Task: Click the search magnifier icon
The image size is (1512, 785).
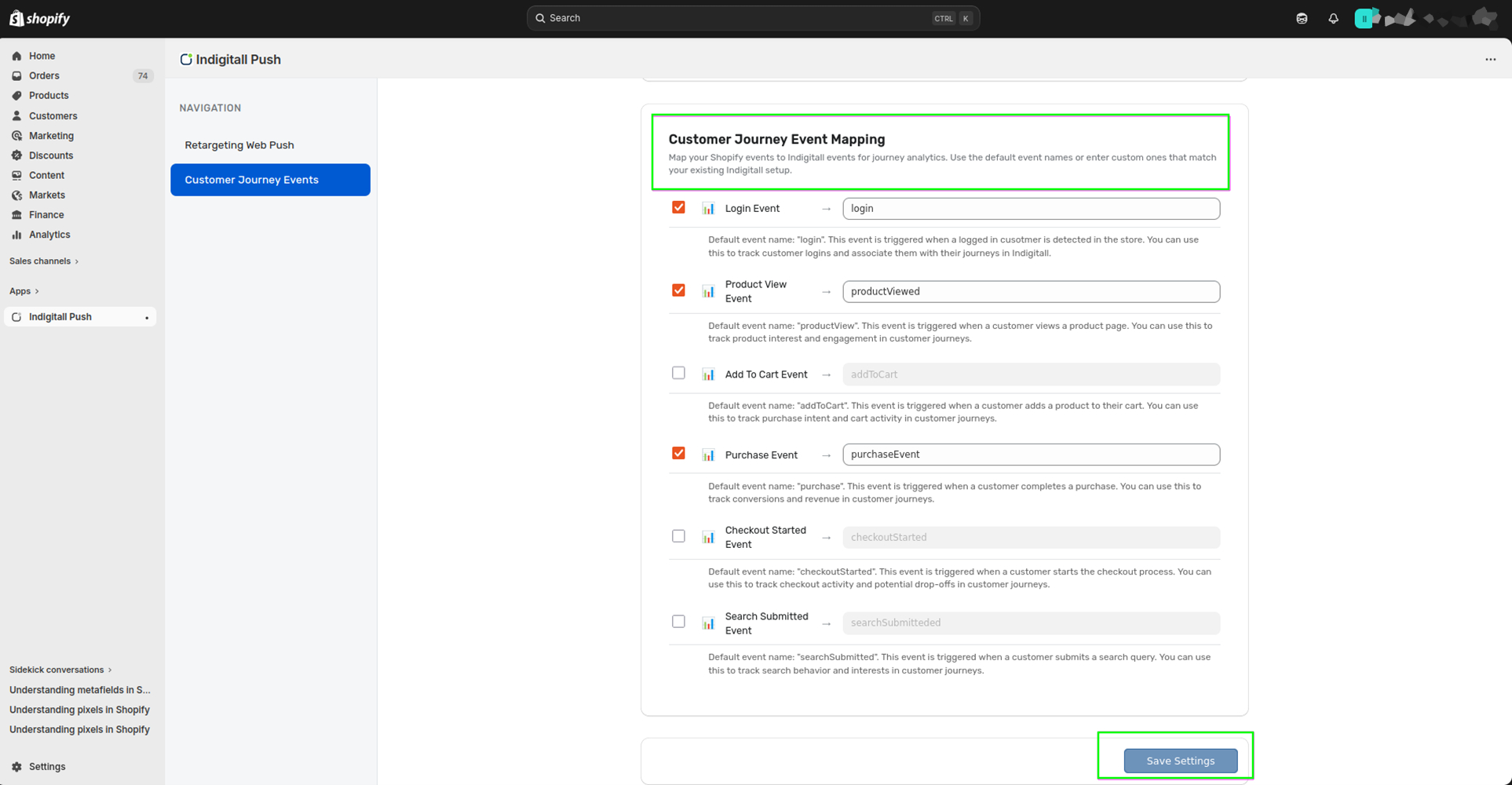Action: (x=540, y=18)
